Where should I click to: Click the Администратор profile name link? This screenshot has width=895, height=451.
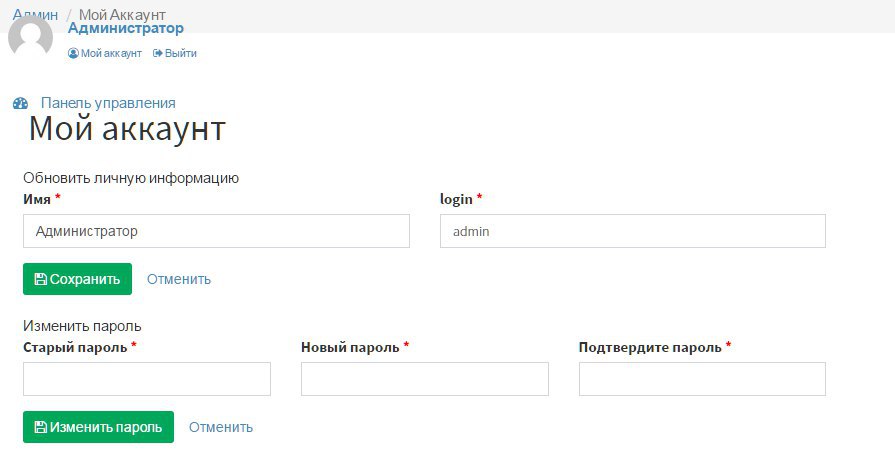[x=126, y=28]
